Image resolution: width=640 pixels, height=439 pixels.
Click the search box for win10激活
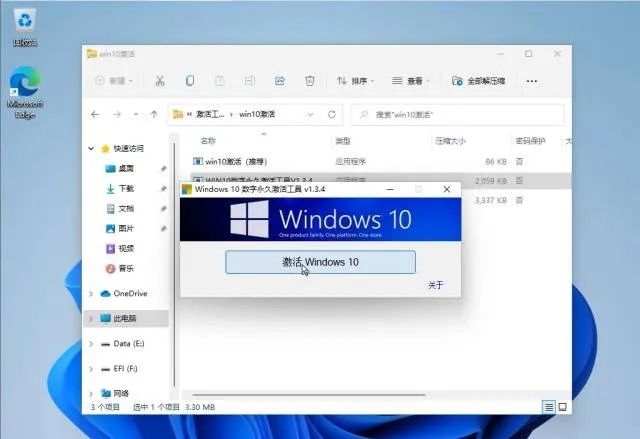[x=458, y=115]
